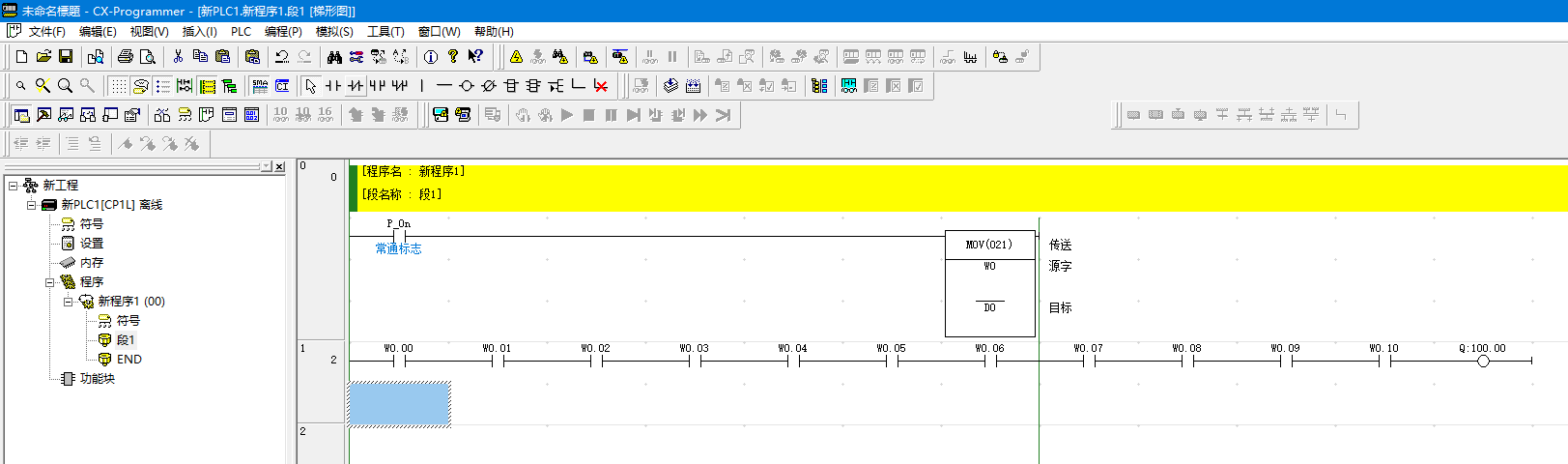1568x464 pixels.
Task: Click the Save file toolbar icon
Action: pyautogui.click(x=66, y=57)
